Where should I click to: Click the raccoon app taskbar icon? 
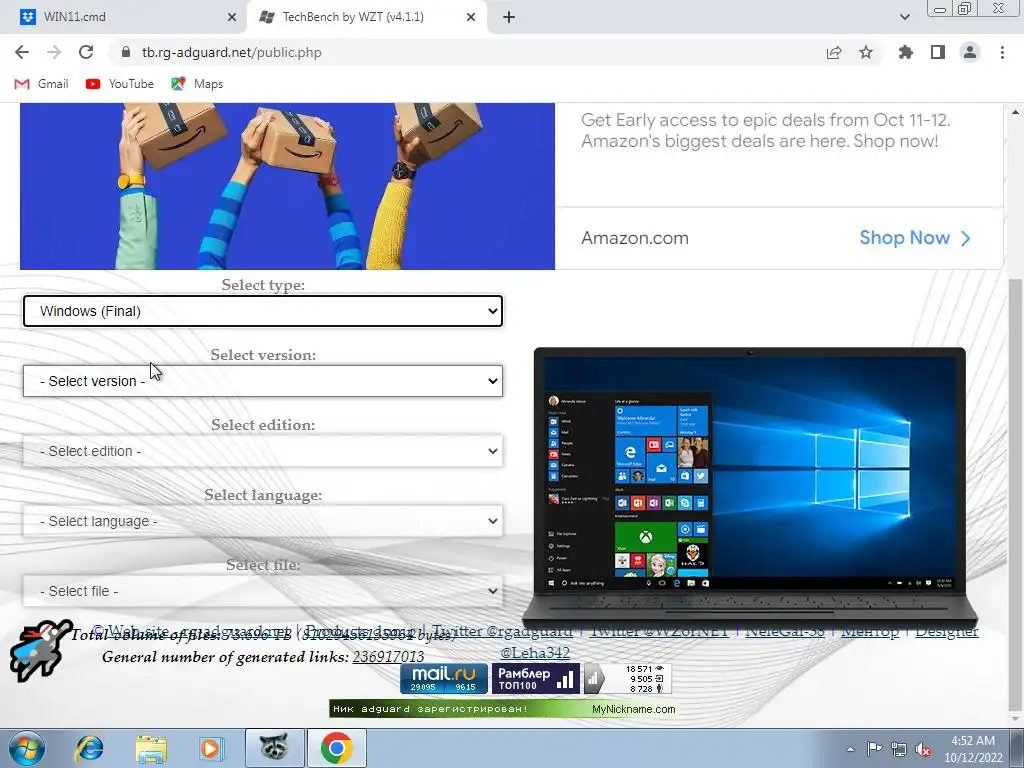(274, 748)
